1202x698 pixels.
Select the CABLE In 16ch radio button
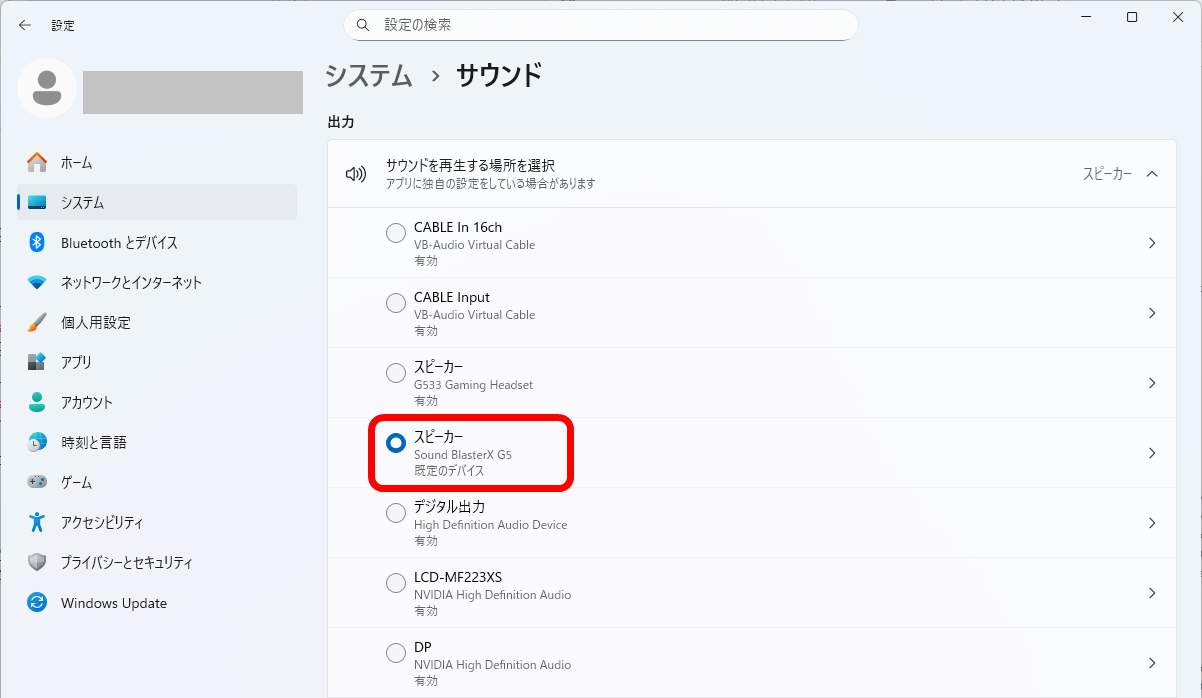coord(396,233)
